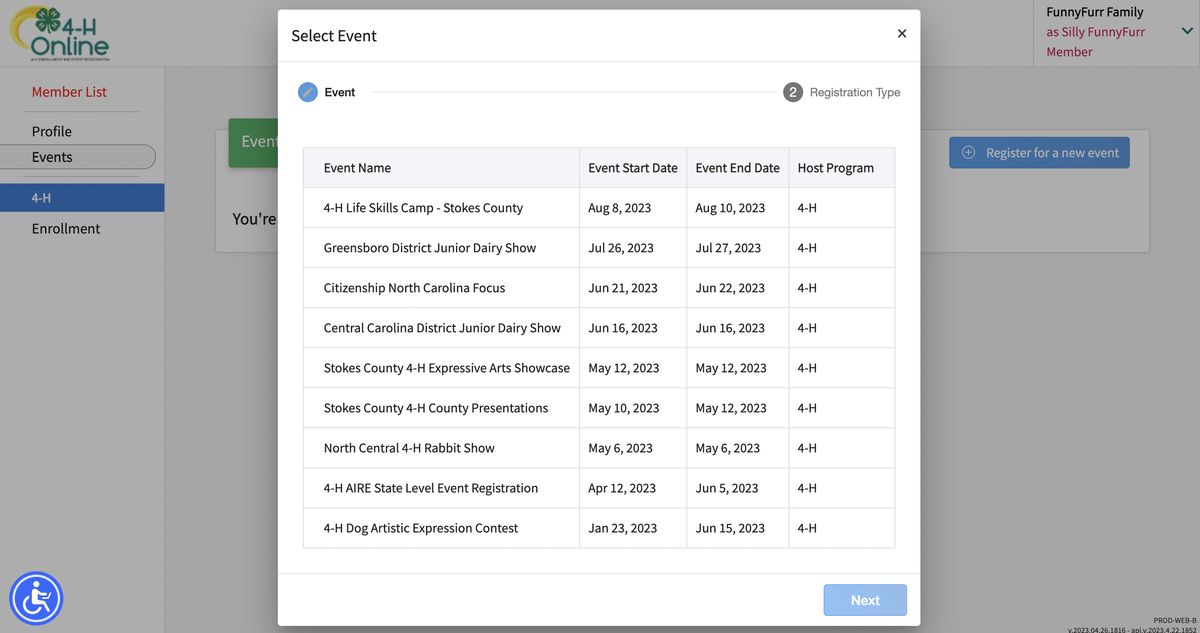1200x633 pixels.
Task: Open the Enrollment section
Action: click(x=64, y=228)
